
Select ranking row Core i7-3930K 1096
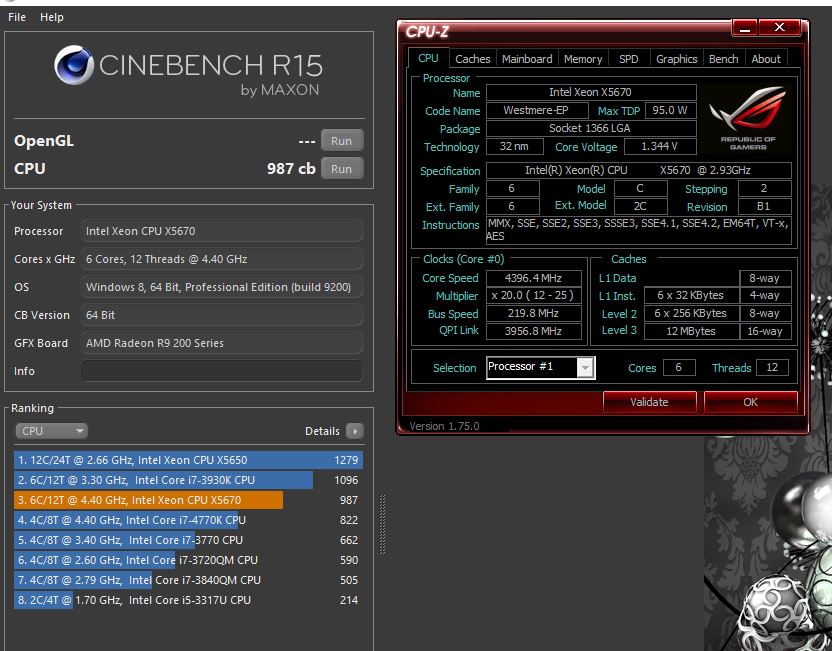pos(188,480)
